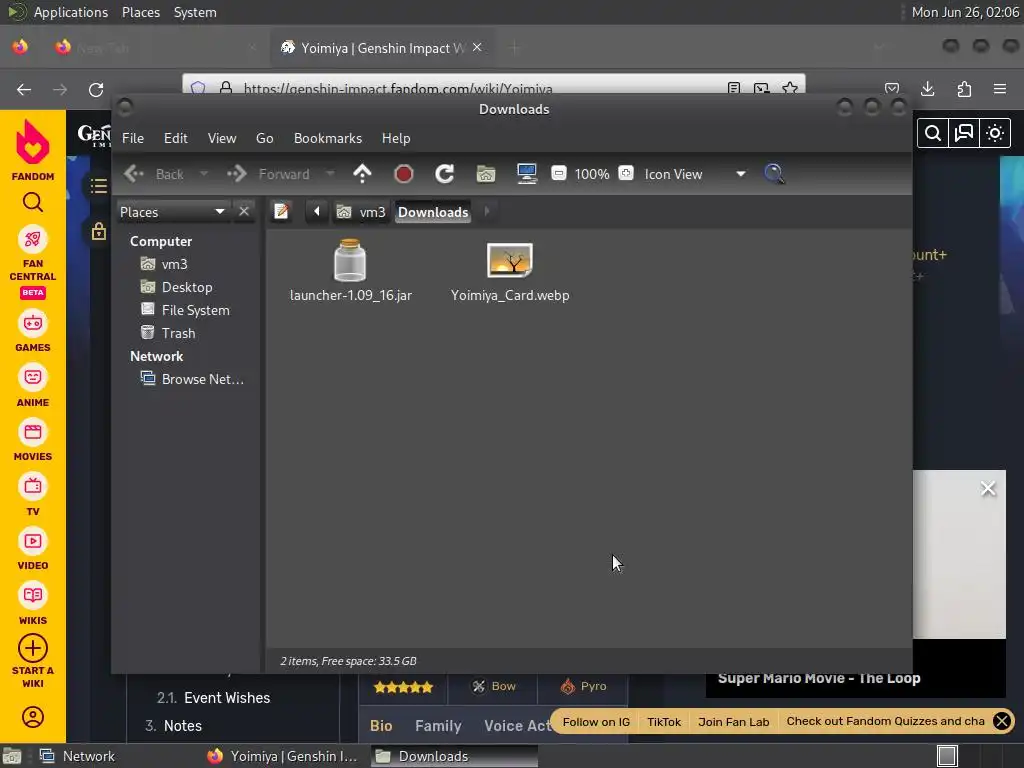Image resolution: width=1024 pixels, height=768 pixels.
Task: Dismiss the bottom Fandom notification bar
Action: [x=1001, y=721]
